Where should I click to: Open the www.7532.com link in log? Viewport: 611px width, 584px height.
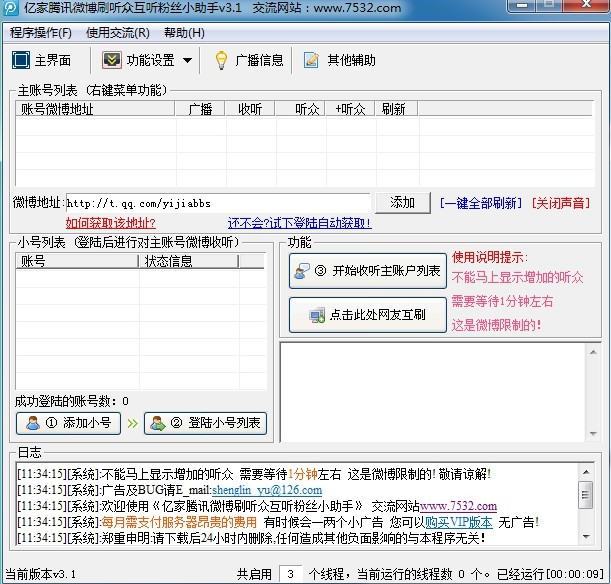click(x=458, y=506)
